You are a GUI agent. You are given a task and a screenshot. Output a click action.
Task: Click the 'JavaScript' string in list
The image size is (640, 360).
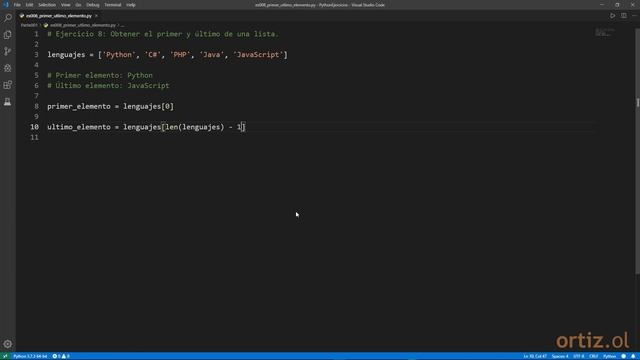[258, 55]
